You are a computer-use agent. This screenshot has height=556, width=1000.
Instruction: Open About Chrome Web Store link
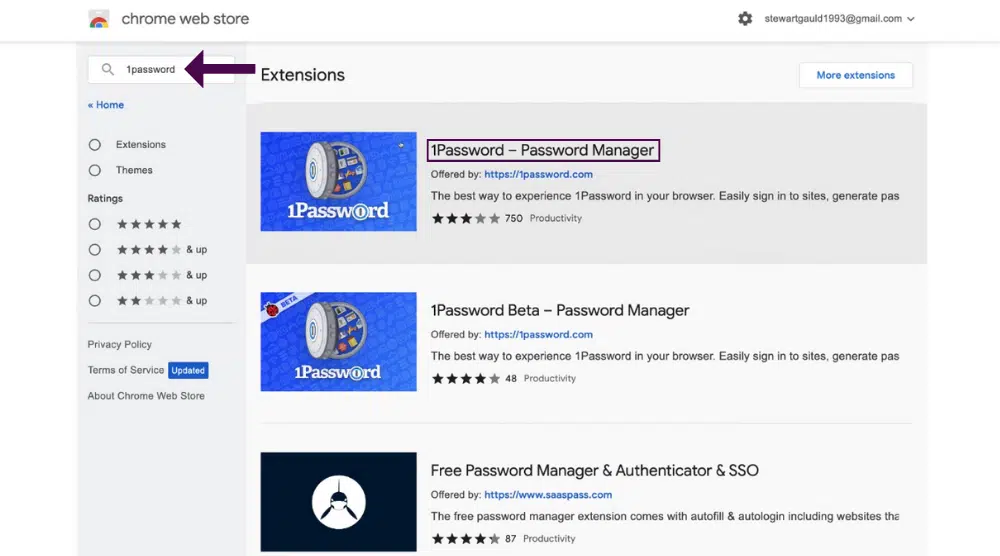pos(146,396)
